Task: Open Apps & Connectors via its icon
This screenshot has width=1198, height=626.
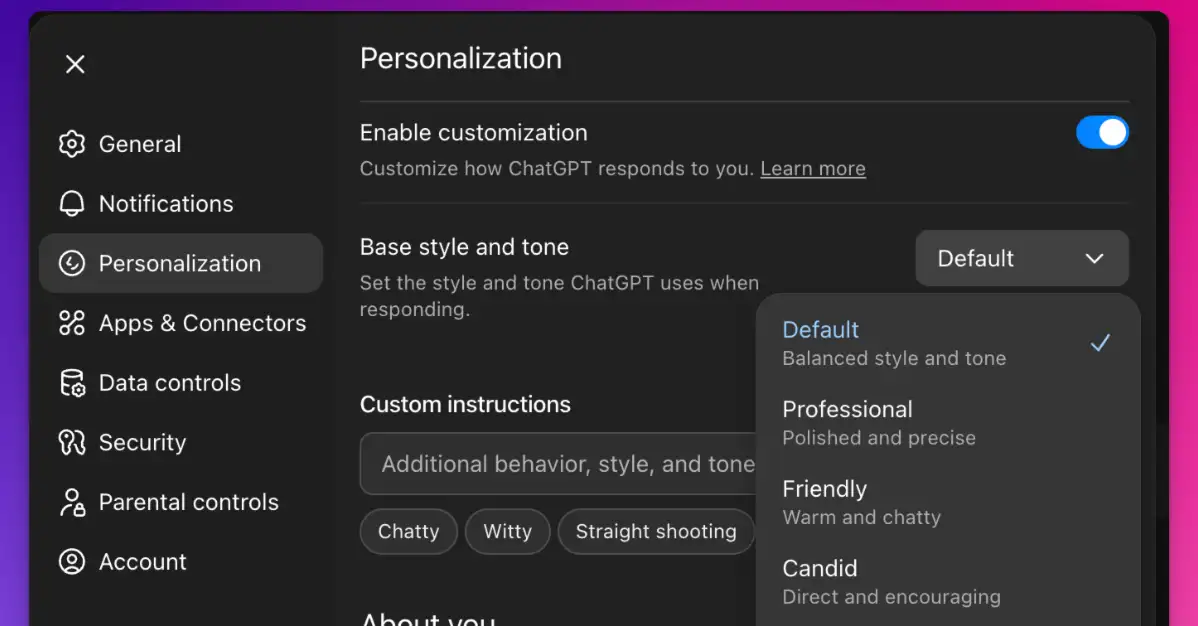Action: click(x=72, y=323)
